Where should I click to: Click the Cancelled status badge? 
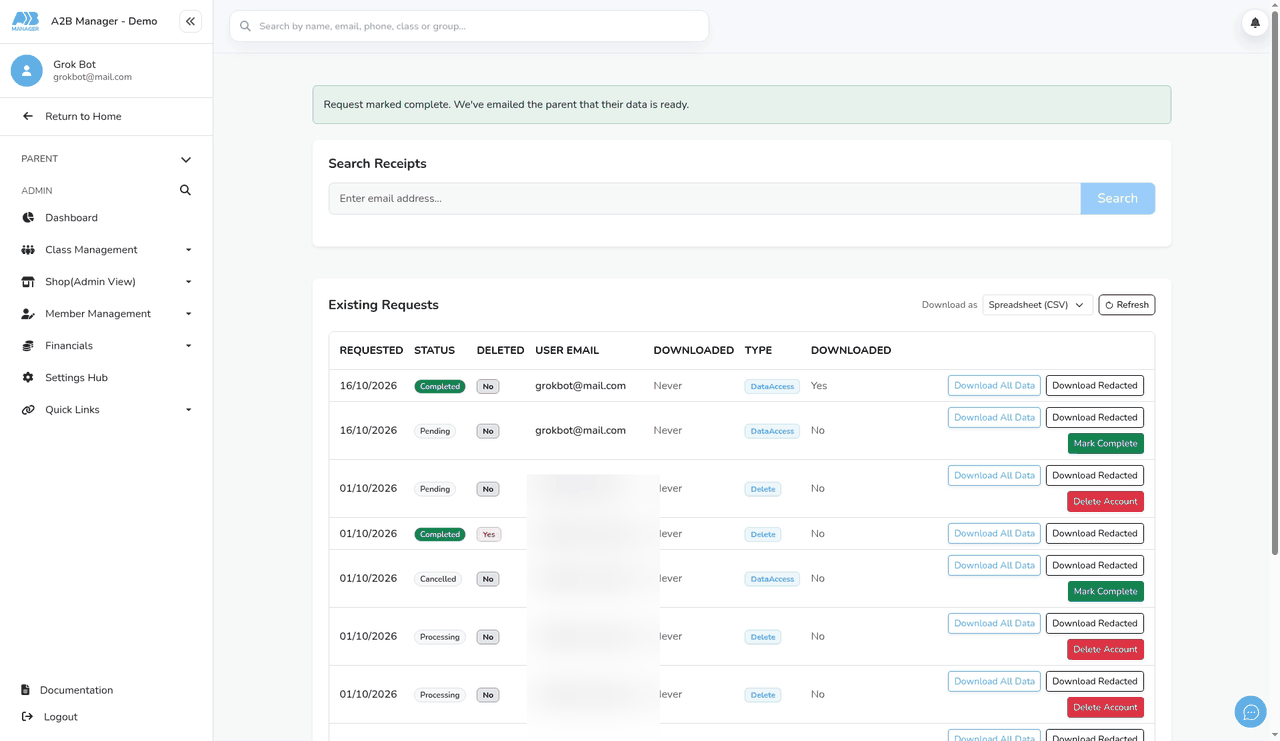(x=438, y=579)
